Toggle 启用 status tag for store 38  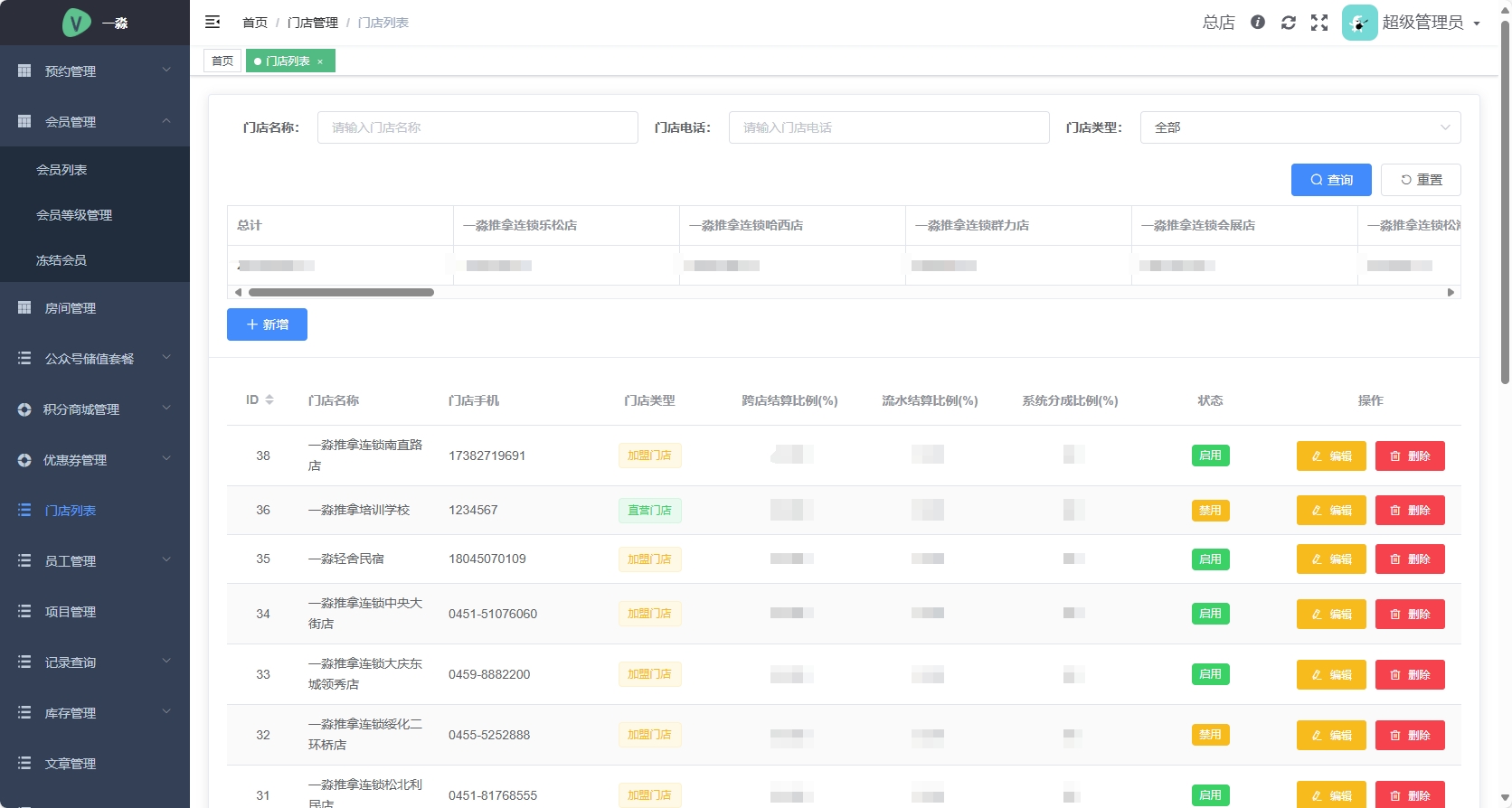click(1210, 456)
